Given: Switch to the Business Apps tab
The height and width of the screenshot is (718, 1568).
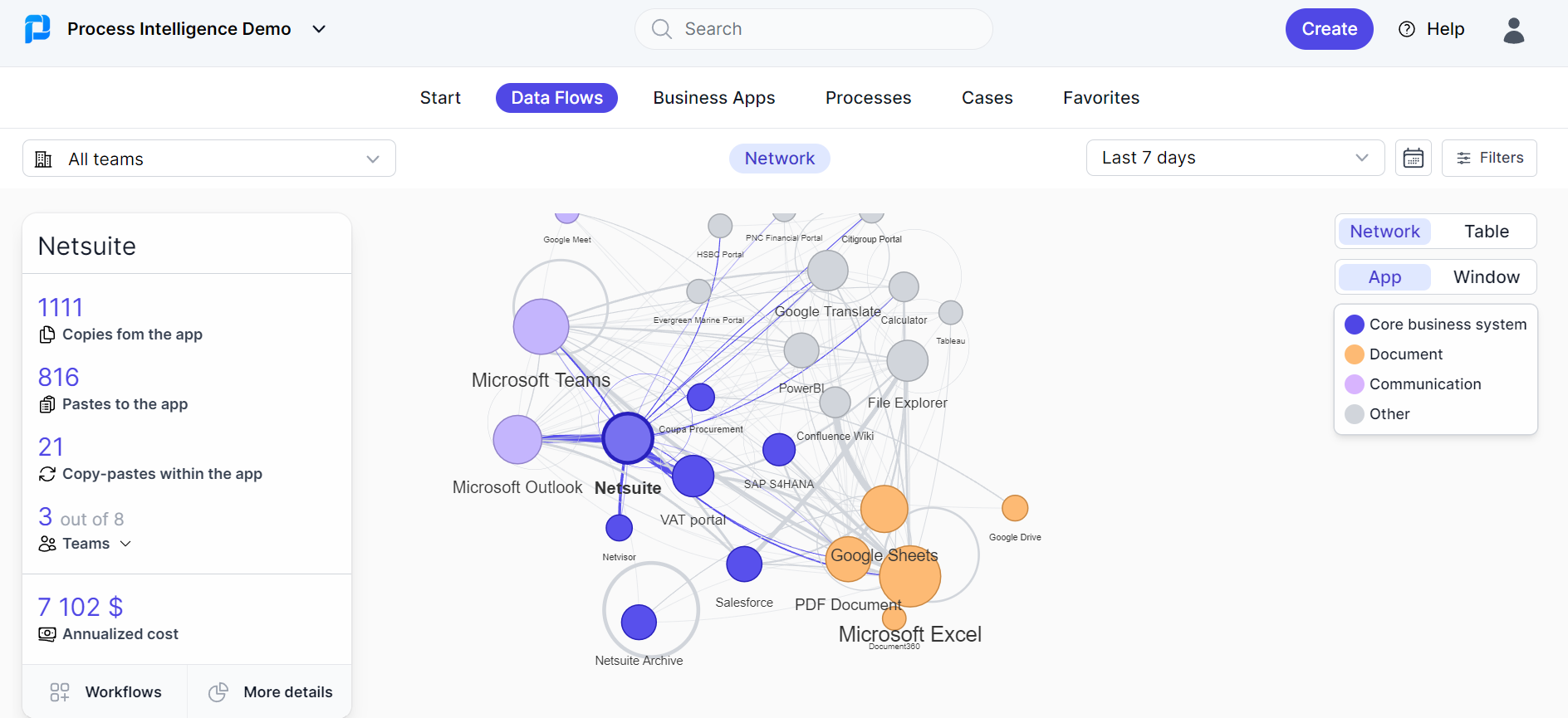Looking at the screenshot, I should pyautogui.click(x=713, y=97).
